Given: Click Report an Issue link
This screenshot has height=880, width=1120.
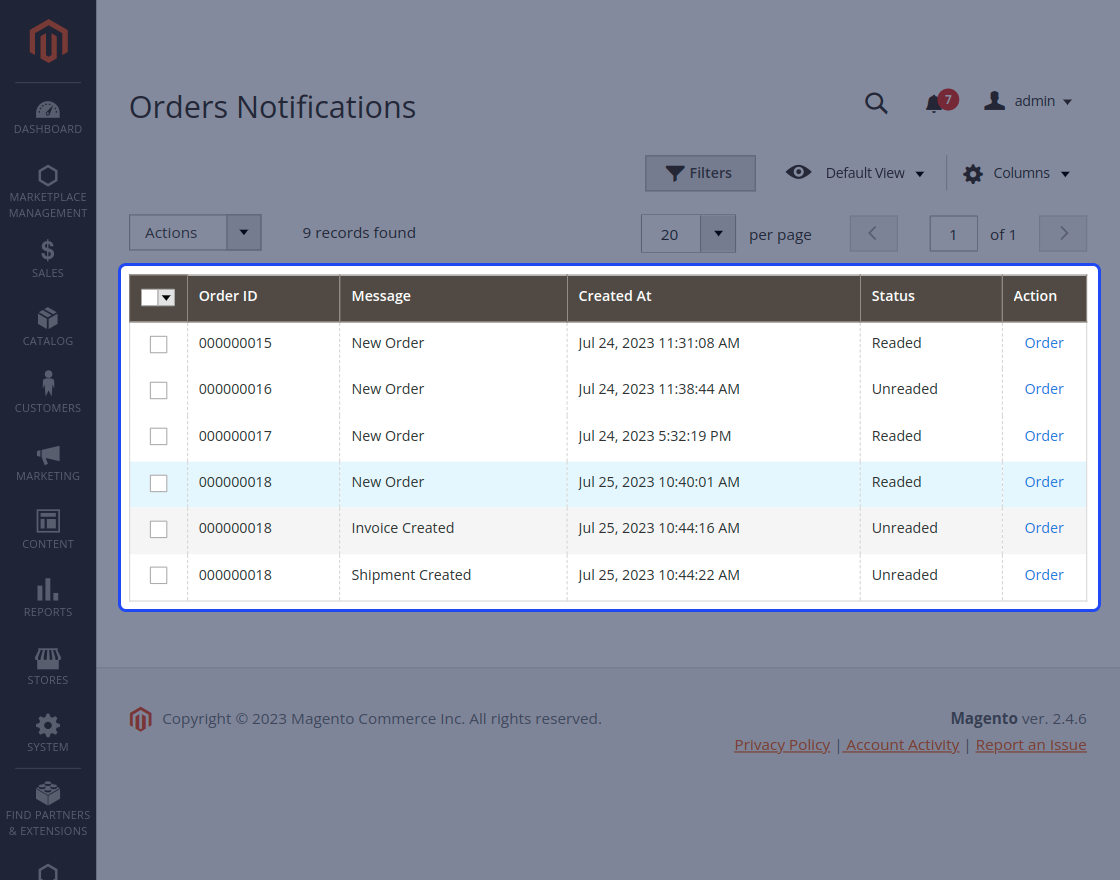Looking at the screenshot, I should (1031, 744).
